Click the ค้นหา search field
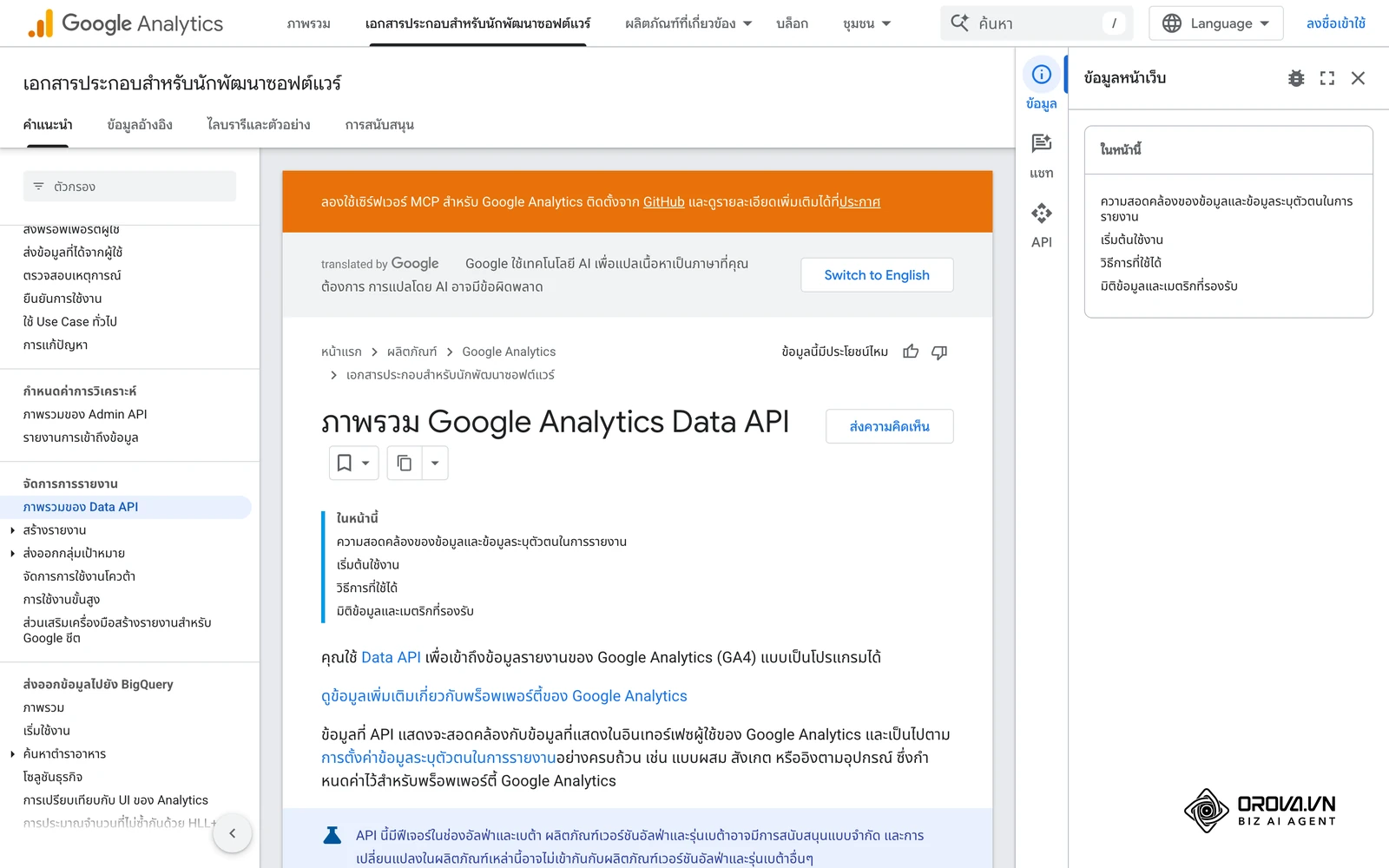Screen dimensions: 1389x868 pos(1037,23)
